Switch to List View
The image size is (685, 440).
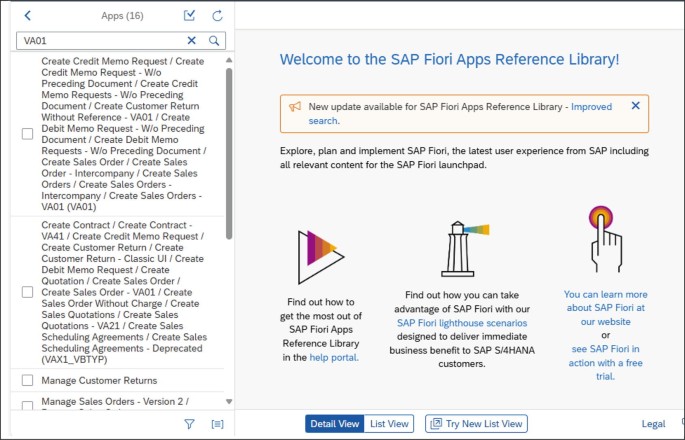pos(389,424)
